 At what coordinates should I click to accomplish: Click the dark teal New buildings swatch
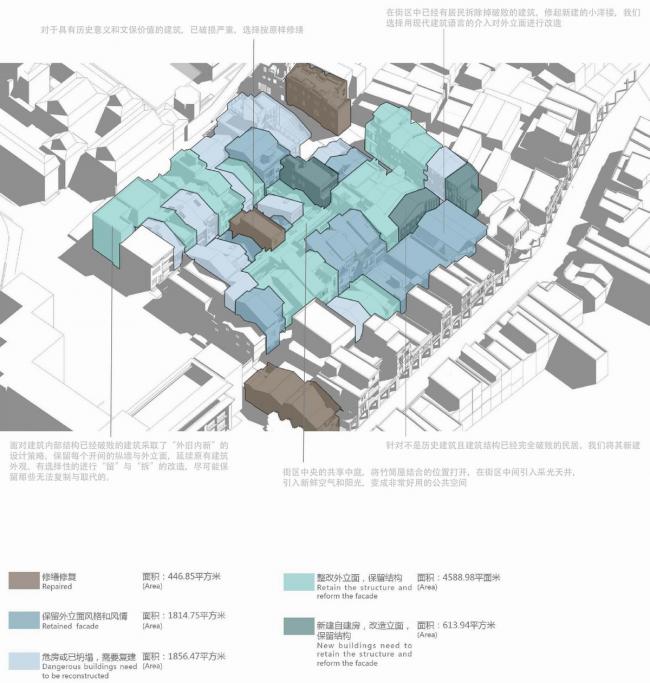point(298,627)
